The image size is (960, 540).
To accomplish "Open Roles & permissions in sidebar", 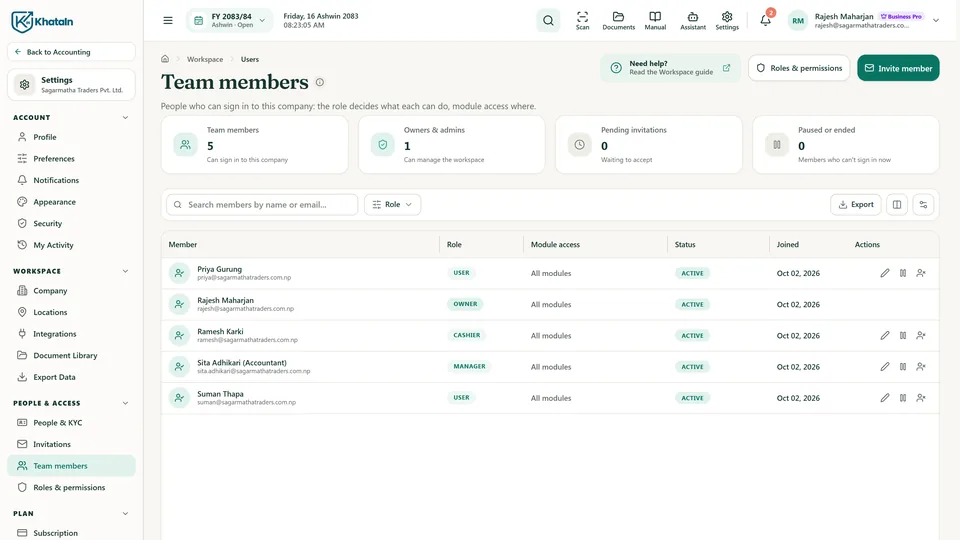I will 71,487.
